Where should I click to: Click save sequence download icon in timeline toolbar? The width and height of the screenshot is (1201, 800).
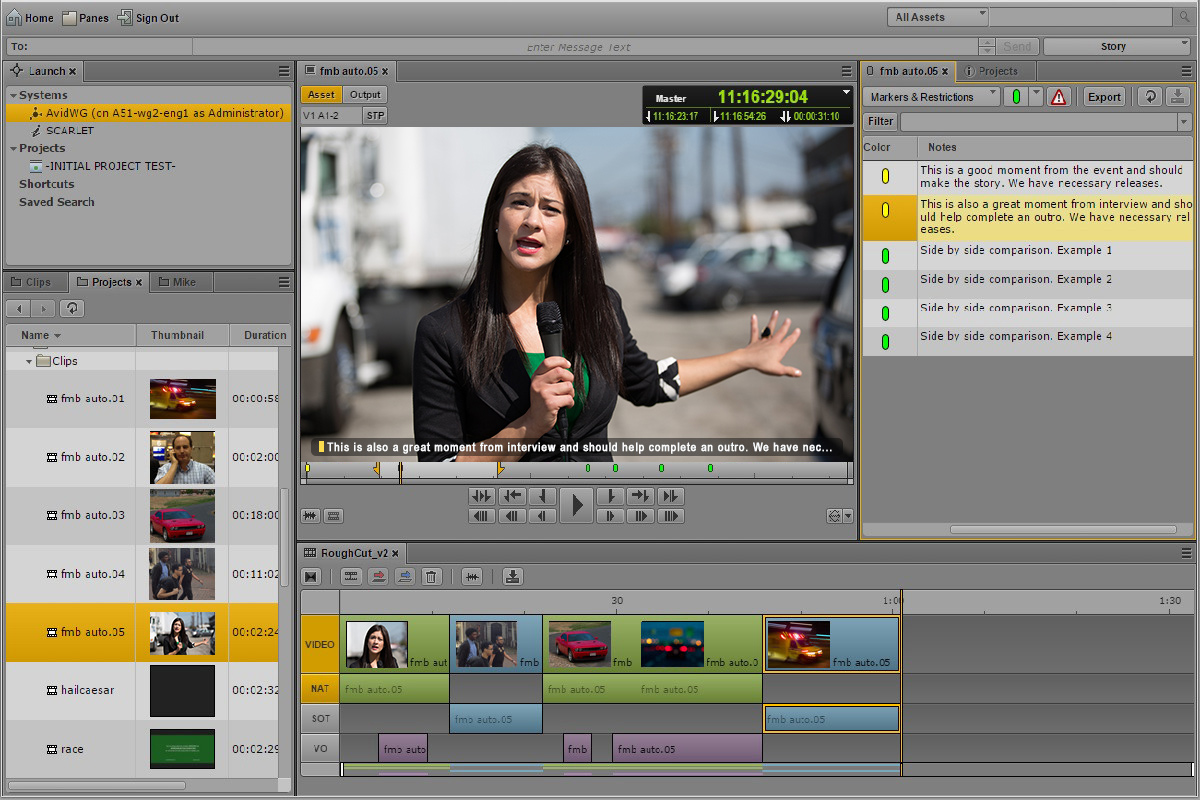pyautogui.click(x=513, y=576)
